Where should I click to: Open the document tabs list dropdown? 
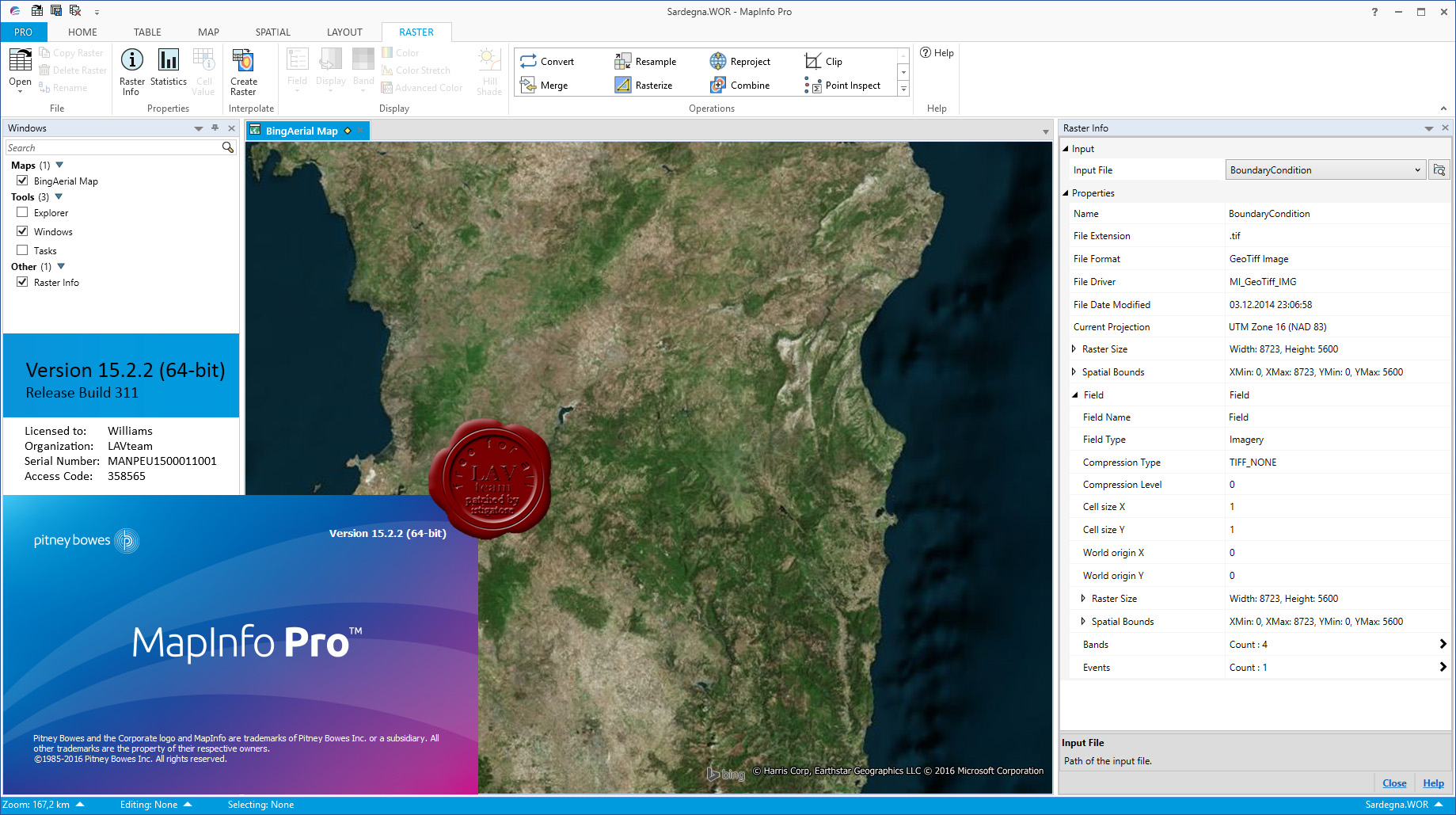point(1045,131)
